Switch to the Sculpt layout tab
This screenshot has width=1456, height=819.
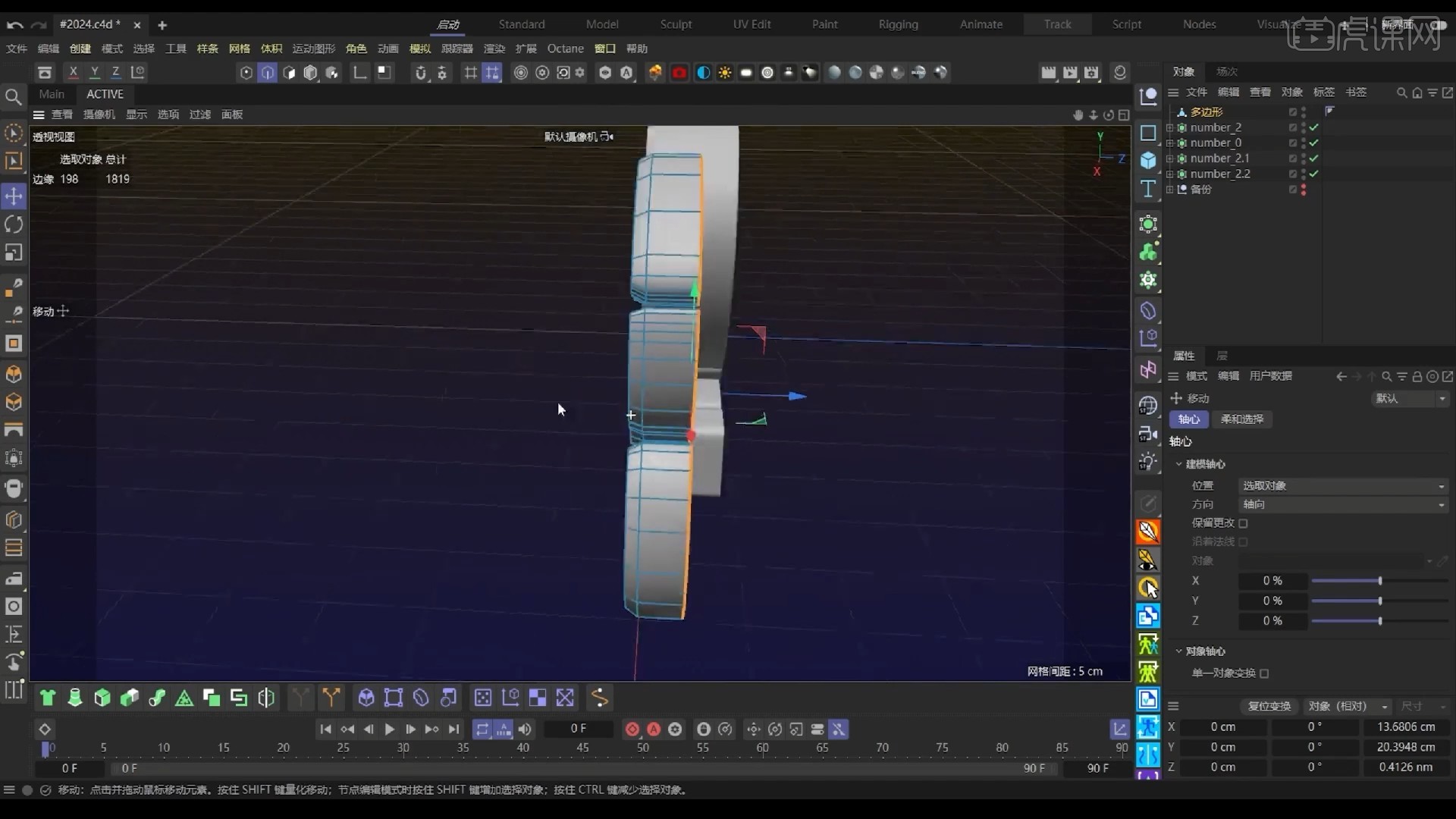(x=676, y=24)
